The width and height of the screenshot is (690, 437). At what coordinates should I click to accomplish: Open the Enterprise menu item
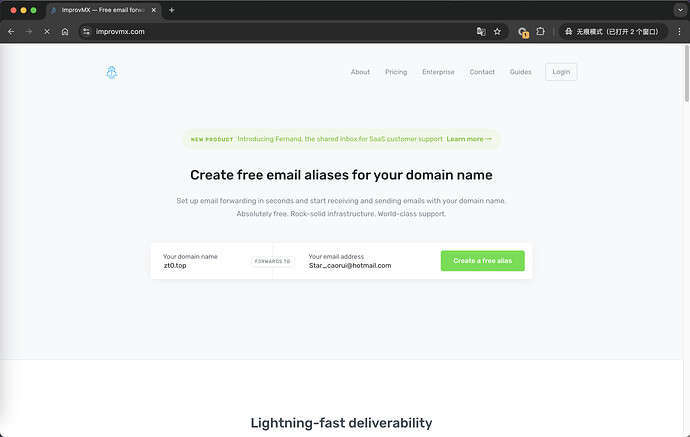(438, 72)
